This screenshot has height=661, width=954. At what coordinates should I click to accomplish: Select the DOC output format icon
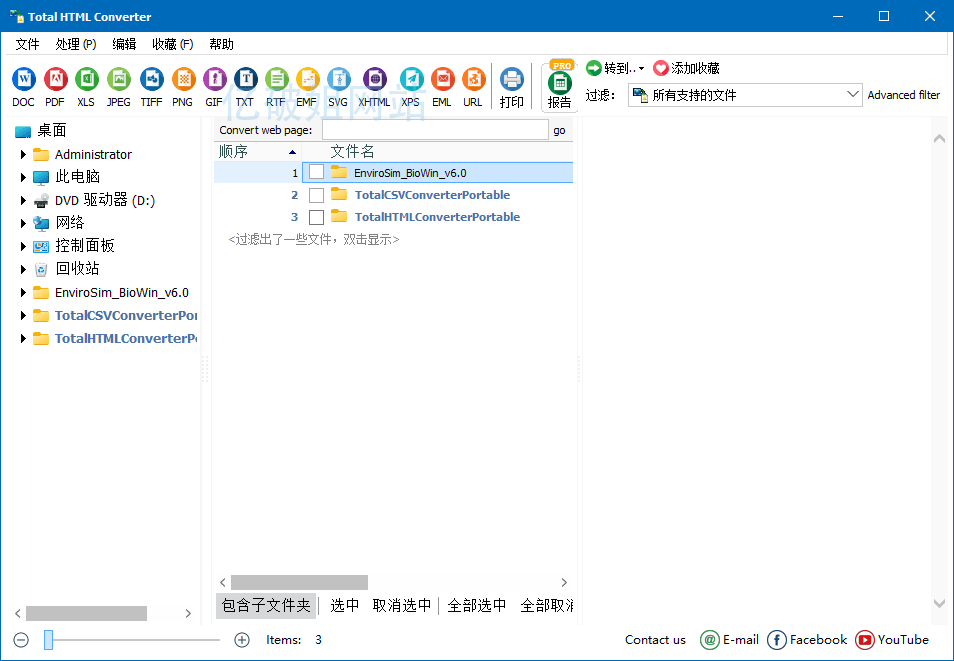23,79
